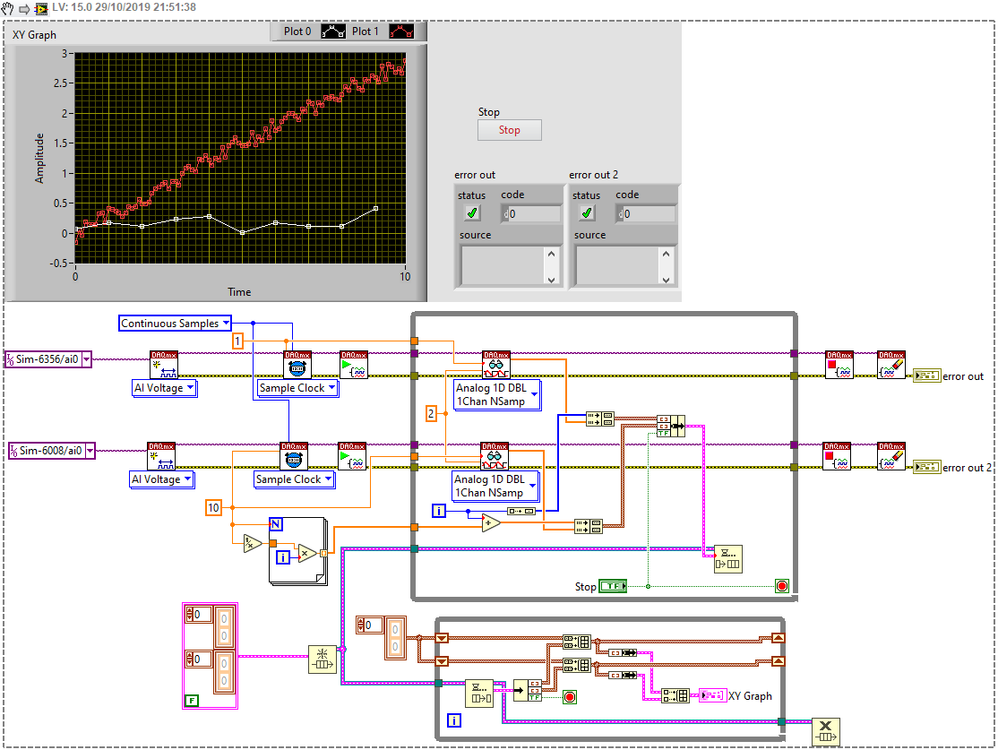The height and width of the screenshot is (751, 998).
Task: Open the lower Sample Clock selector
Action: pyautogui.click(x=328, y=479)
